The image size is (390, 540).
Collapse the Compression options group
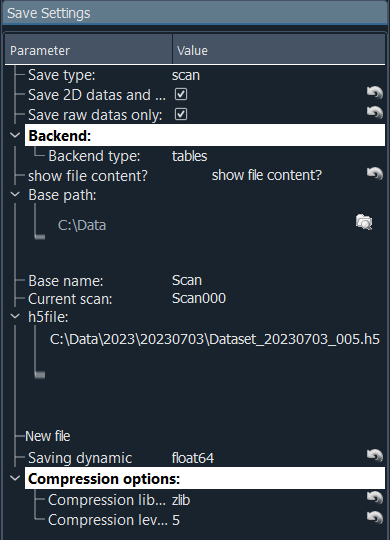(x=15, y=478)
